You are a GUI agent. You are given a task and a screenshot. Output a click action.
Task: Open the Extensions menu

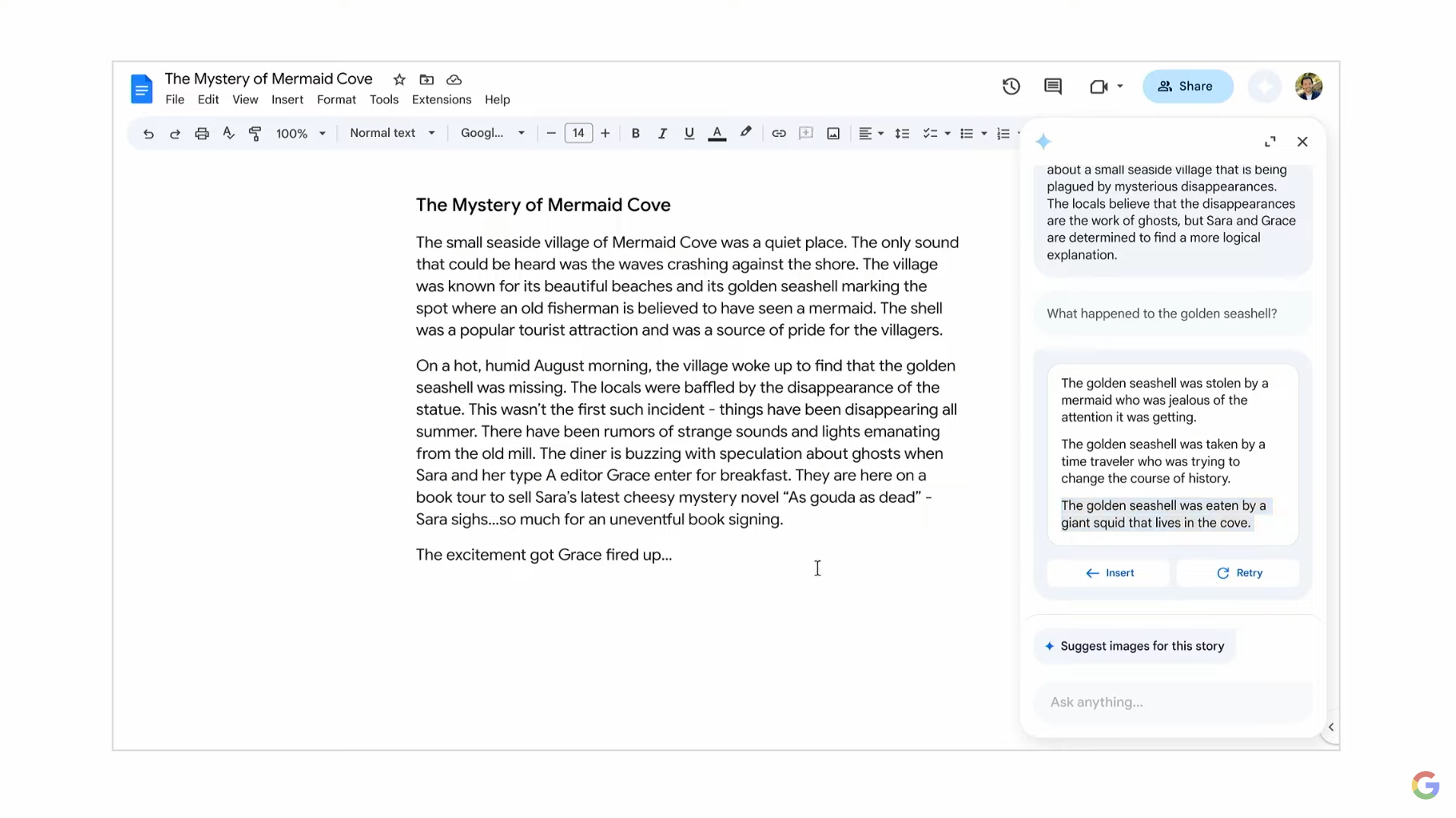point(441,100)
